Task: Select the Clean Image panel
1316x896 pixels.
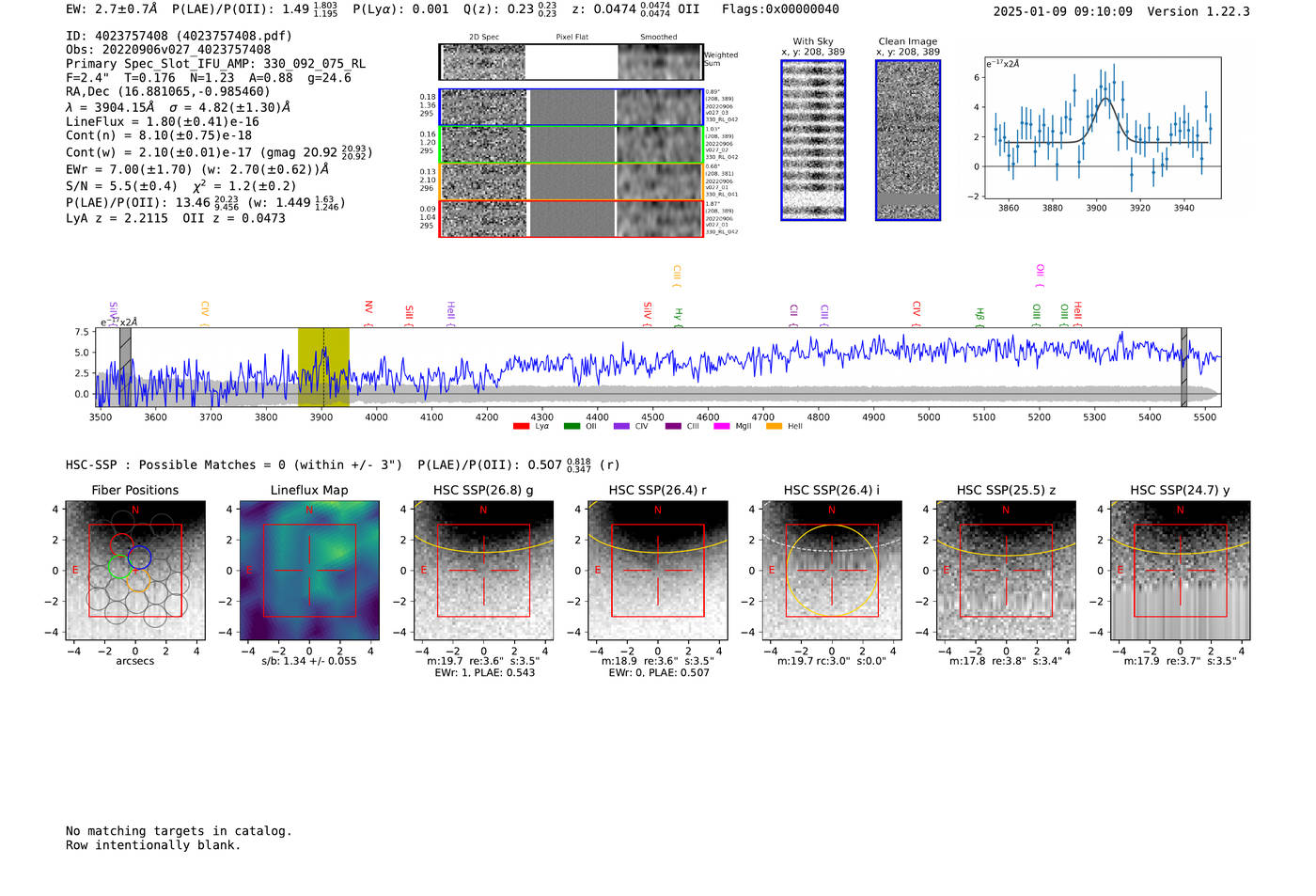Action: click(x=908, y=140)
